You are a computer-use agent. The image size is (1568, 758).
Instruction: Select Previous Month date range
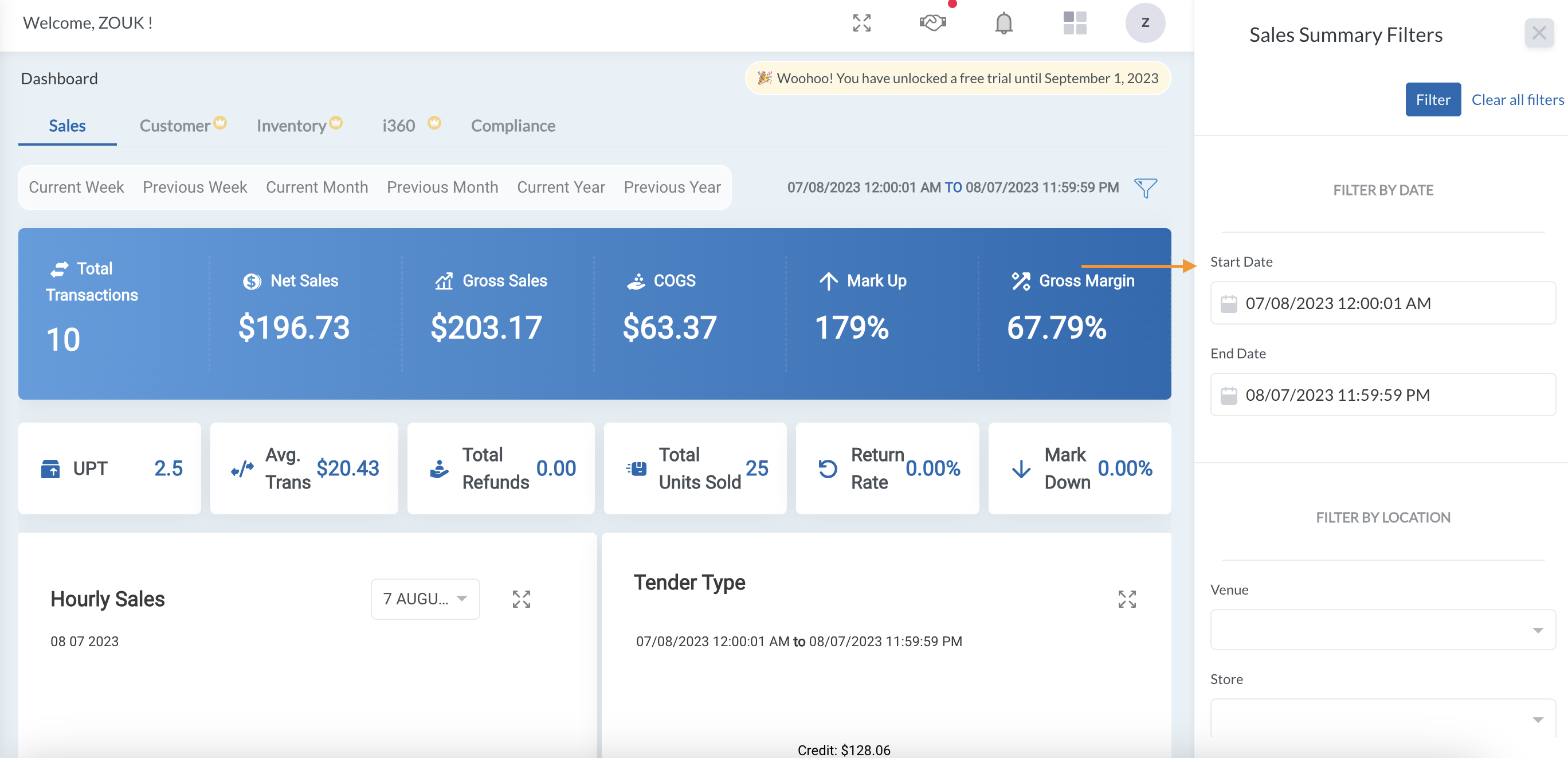[x=442, y=187]
